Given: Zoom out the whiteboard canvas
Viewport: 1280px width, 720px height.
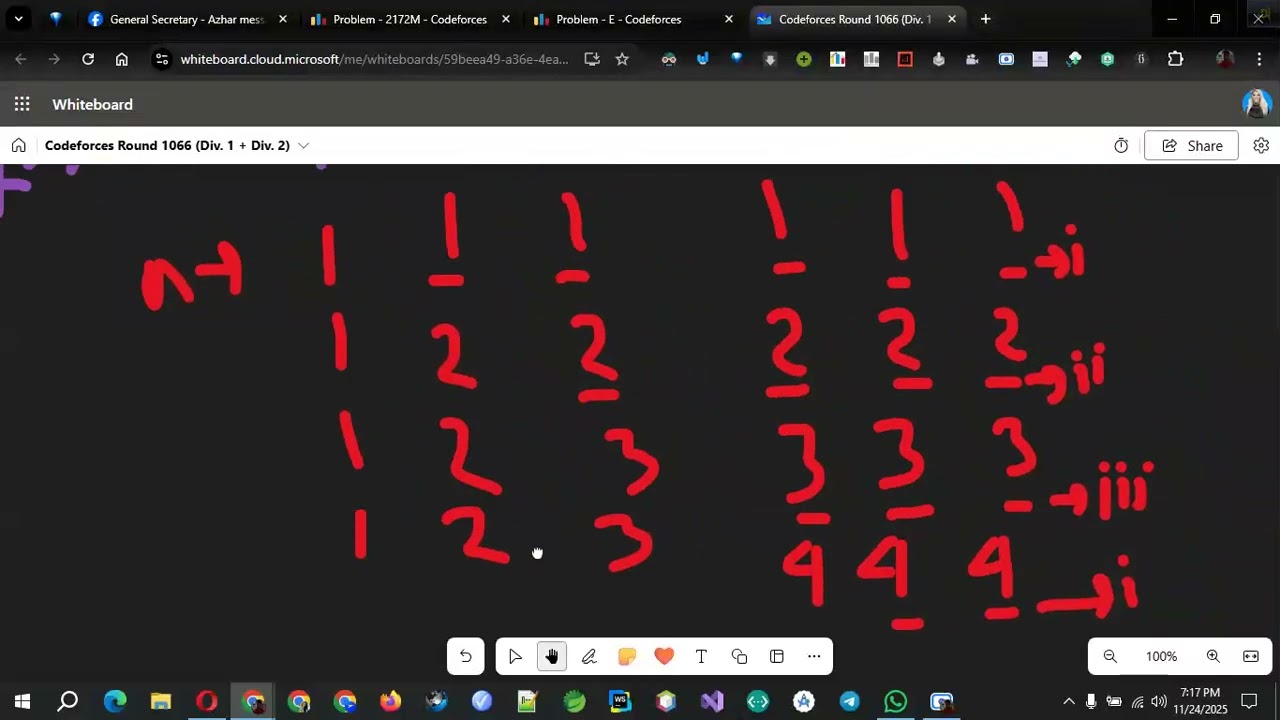Looking at the screenshot, I should point(1110,657).
